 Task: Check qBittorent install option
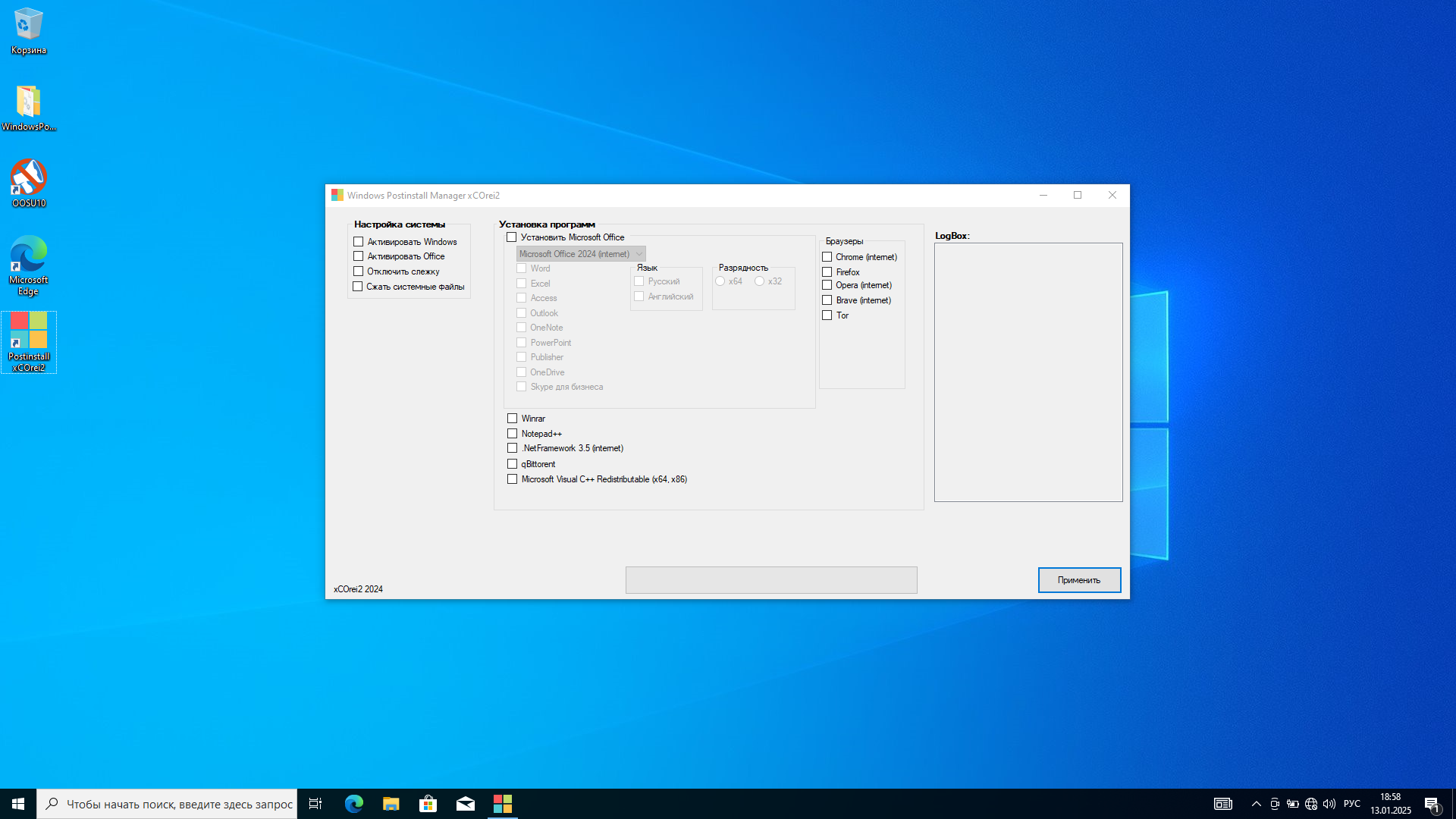click(x=513, y=464)
